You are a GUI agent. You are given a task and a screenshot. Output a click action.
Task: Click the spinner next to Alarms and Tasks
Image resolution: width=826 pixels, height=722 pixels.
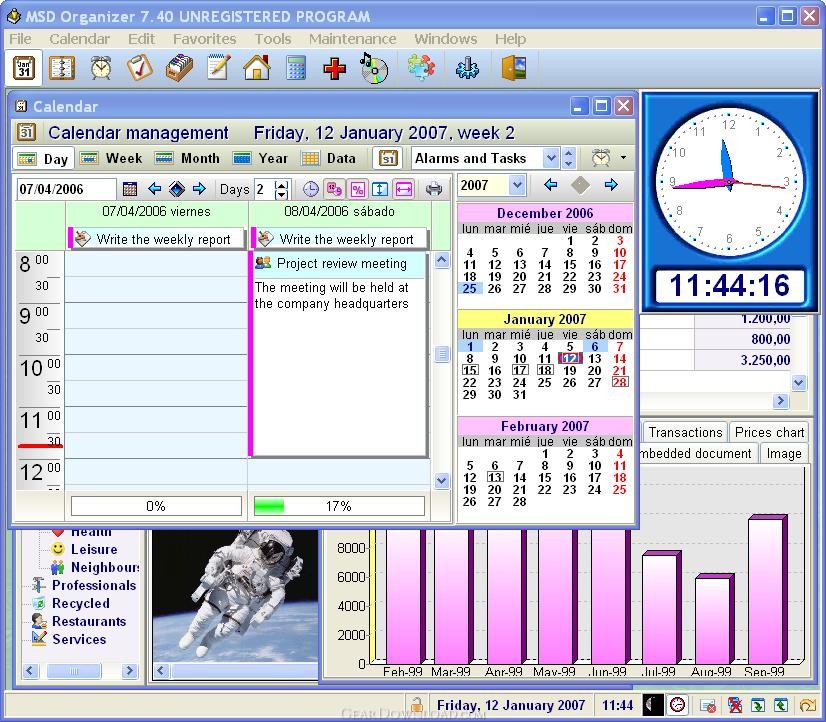click(568, 158)
